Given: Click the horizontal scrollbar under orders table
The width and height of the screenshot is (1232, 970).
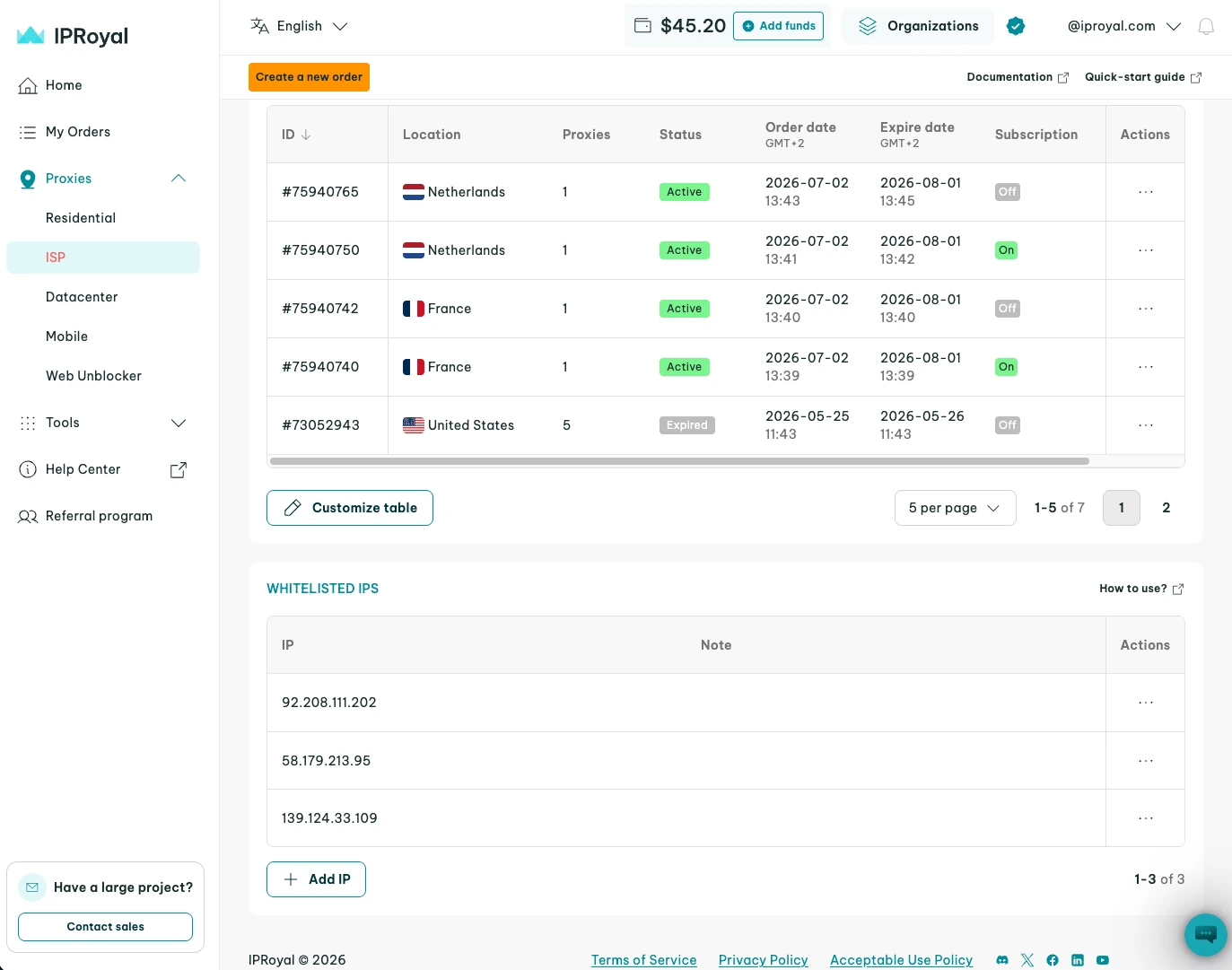Looking at the screenshot, I should point(679,461).
